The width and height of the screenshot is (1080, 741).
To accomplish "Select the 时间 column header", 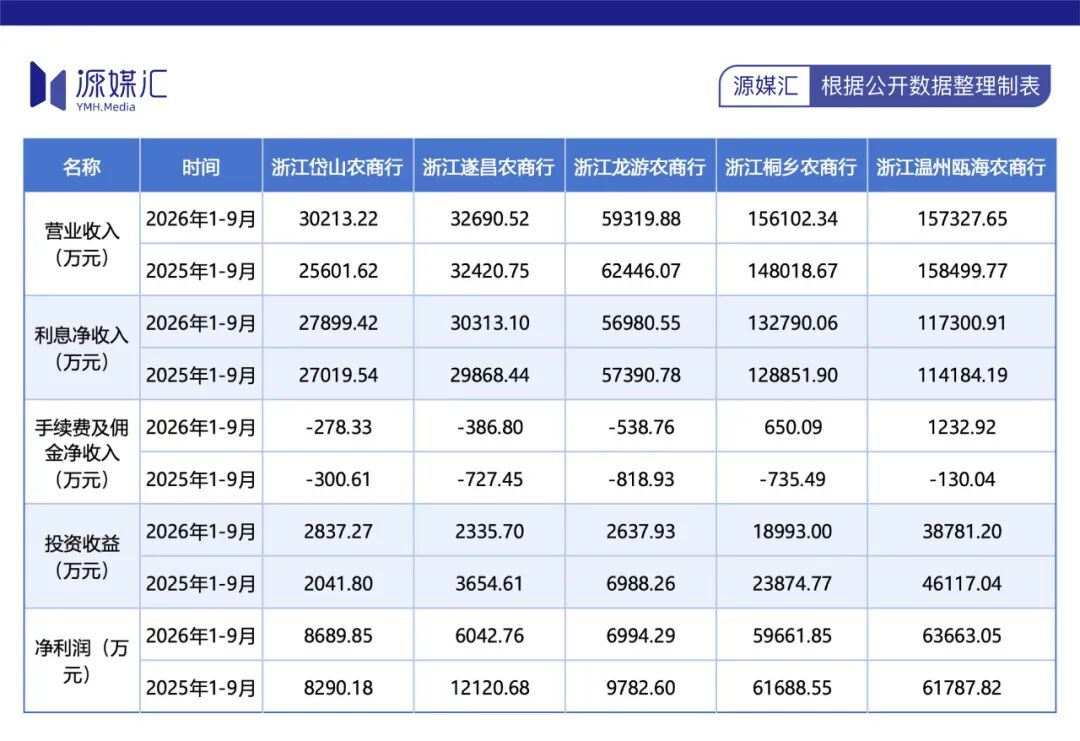I will pos(201,167).
